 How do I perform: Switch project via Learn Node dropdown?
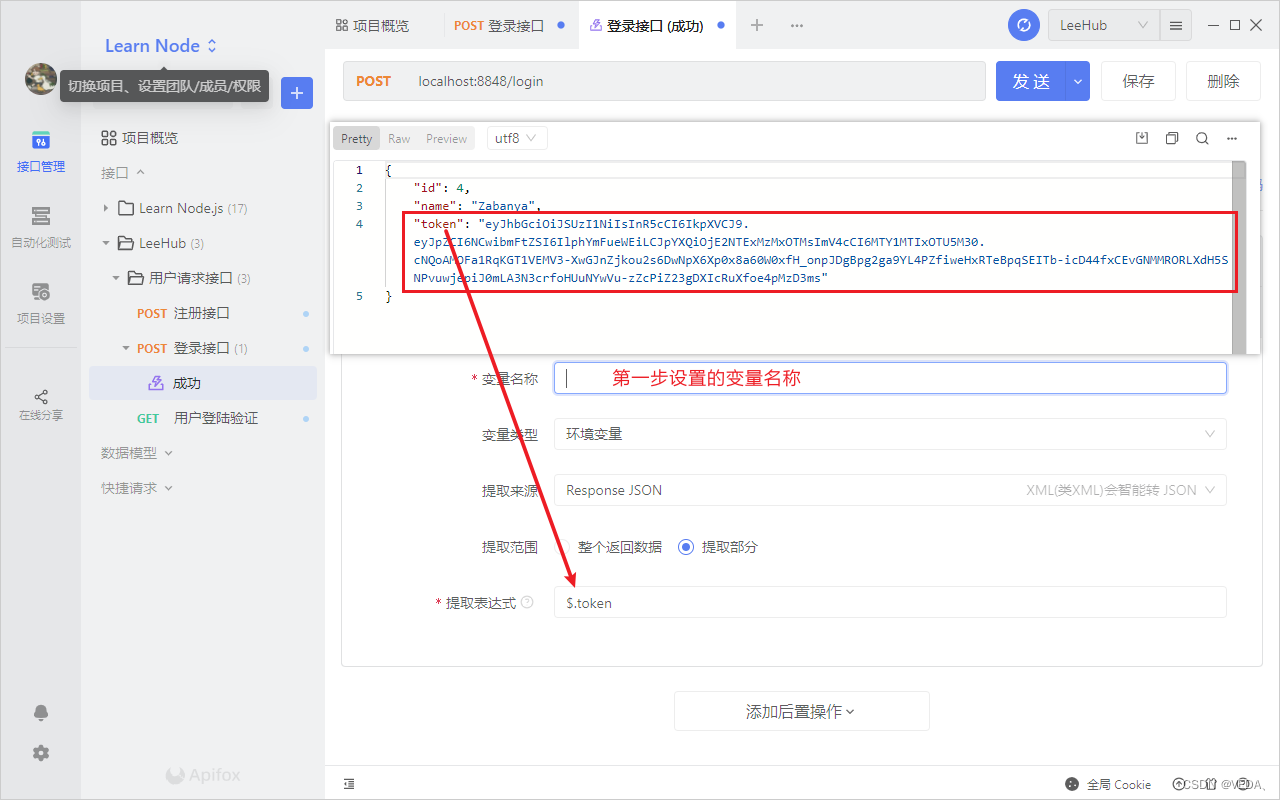[x=161, y=46]
